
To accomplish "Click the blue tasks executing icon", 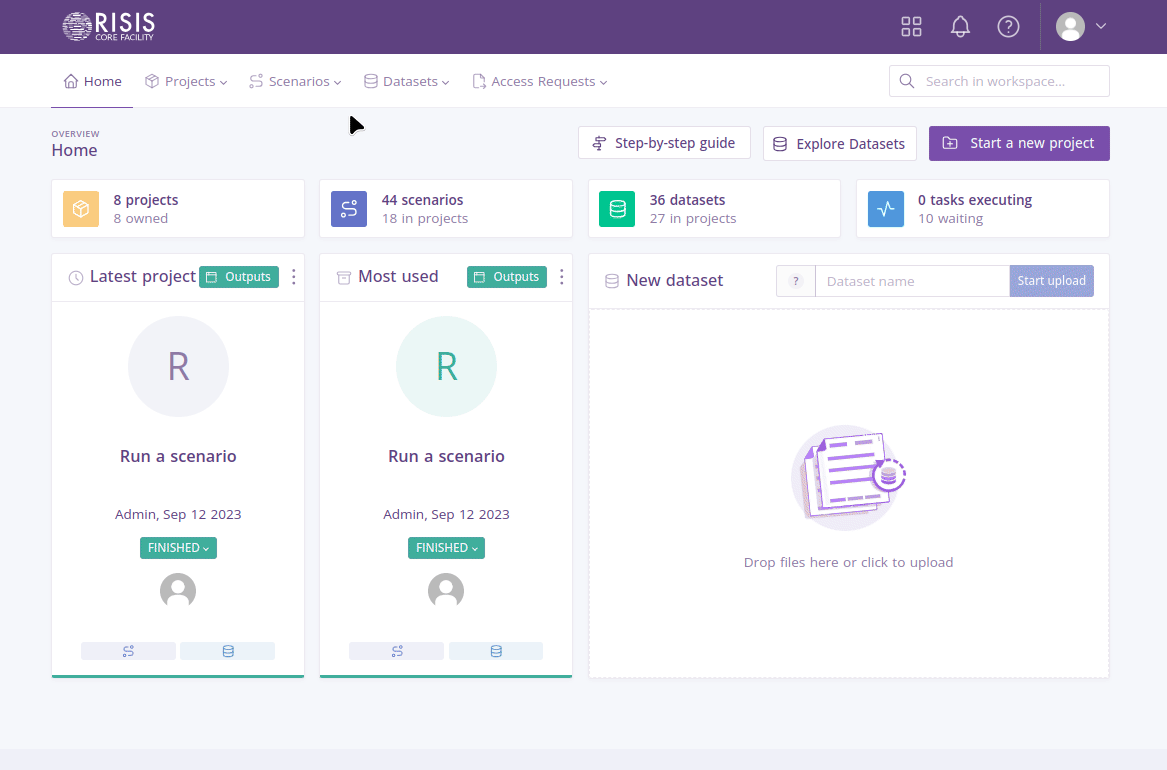I will point(885,209).
